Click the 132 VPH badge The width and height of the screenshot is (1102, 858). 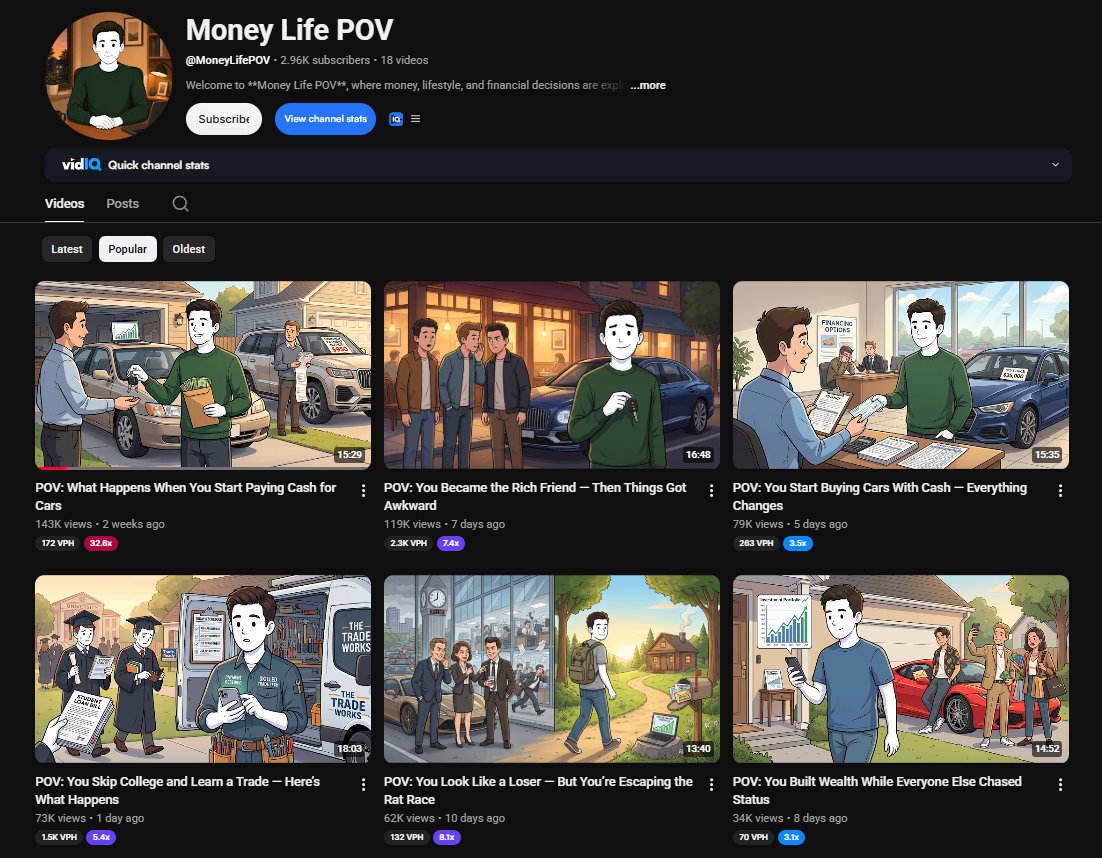tap(407, 837)
